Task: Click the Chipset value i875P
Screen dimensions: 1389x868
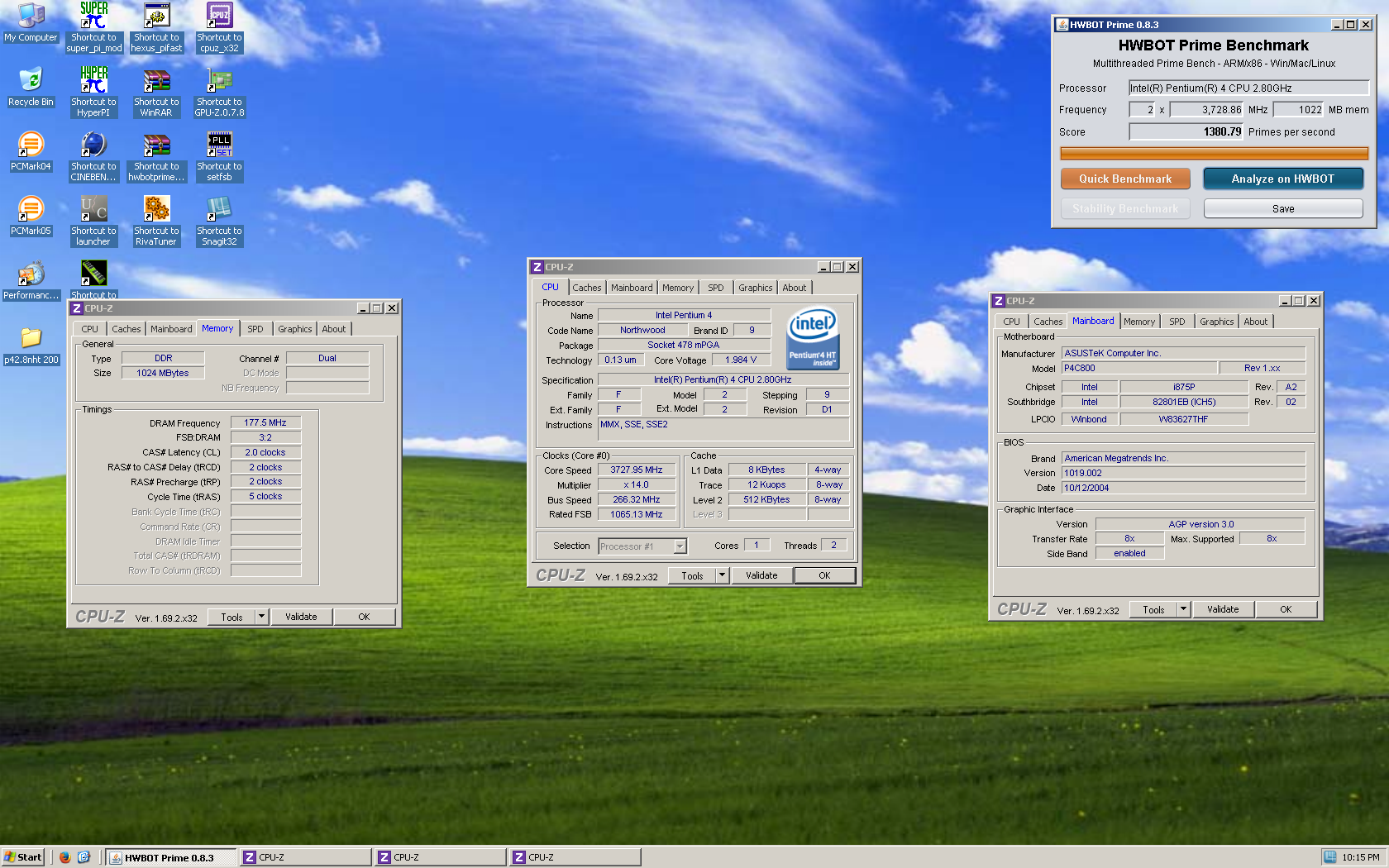Action: click(1183, 387)
